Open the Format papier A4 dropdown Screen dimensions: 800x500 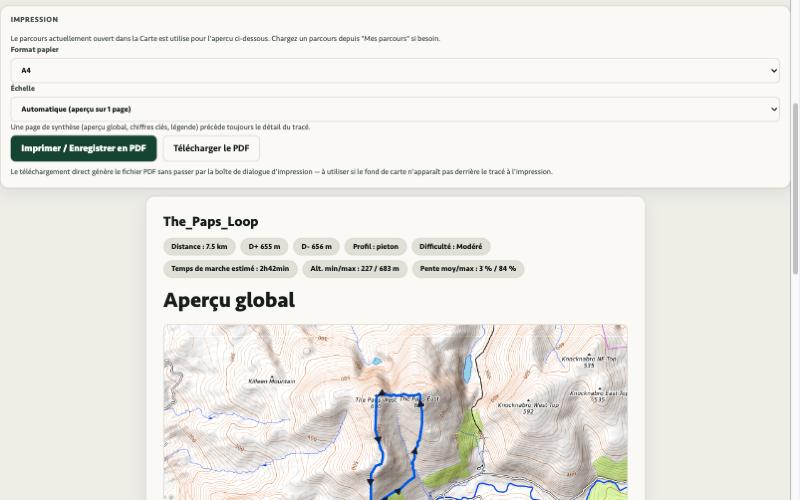(395, 70)
